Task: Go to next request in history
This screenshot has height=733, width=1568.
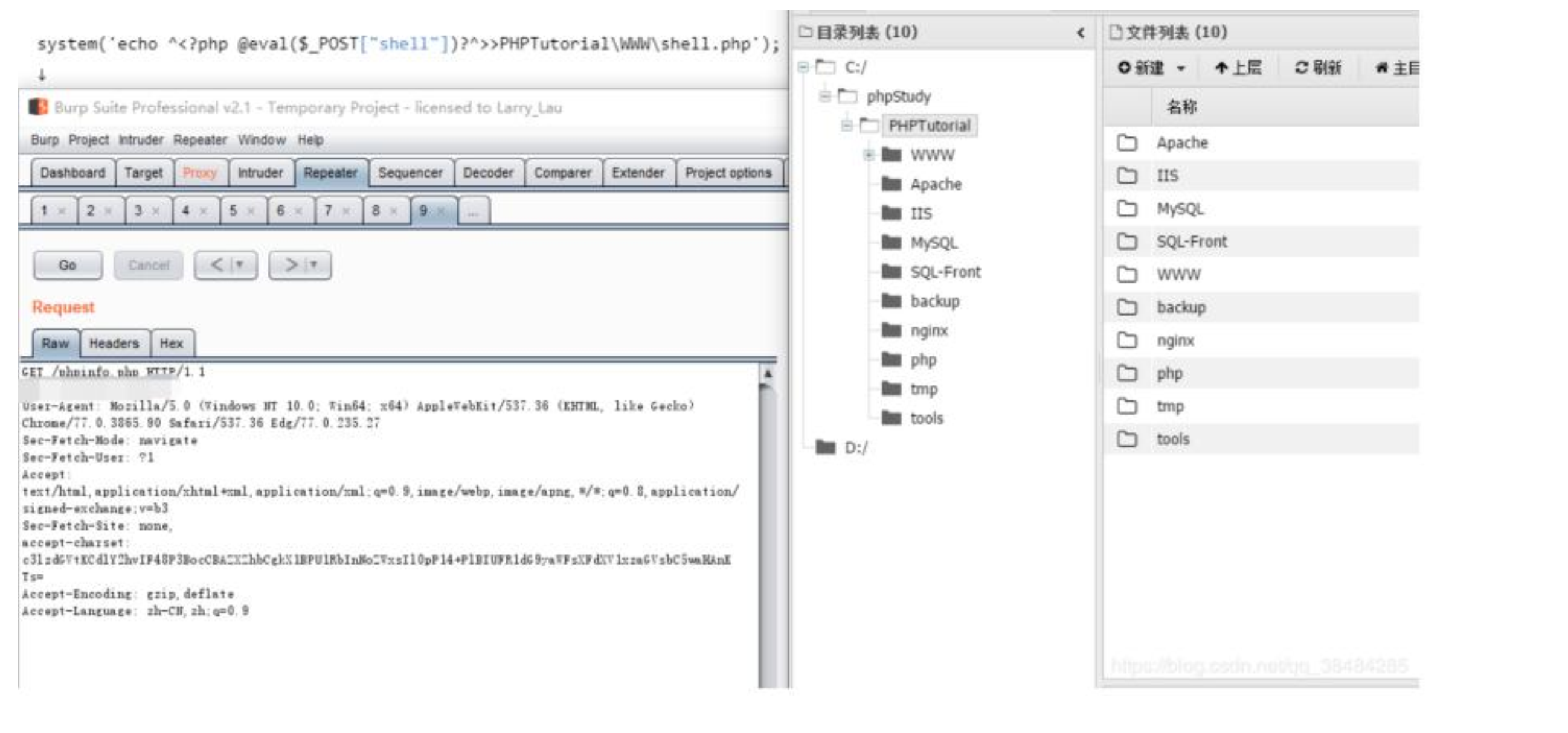Action: point(292,265)
